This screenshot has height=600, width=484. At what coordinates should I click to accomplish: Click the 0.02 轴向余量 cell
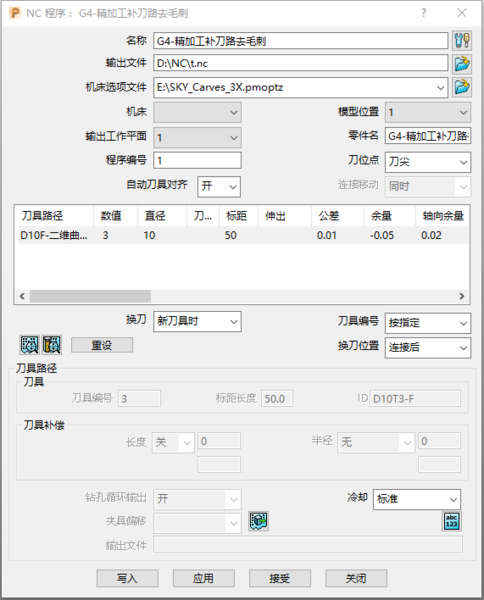point(431,235)
